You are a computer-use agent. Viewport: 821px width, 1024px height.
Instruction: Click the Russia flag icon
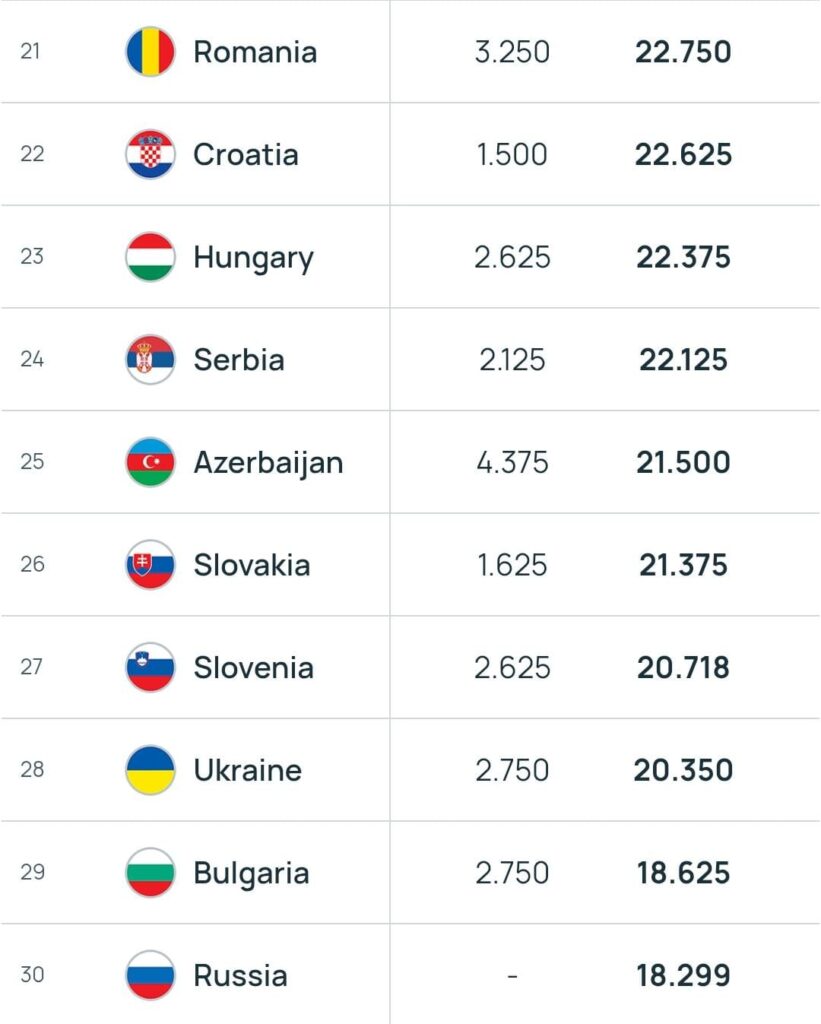pyautogui.click(x=150, y=975)
